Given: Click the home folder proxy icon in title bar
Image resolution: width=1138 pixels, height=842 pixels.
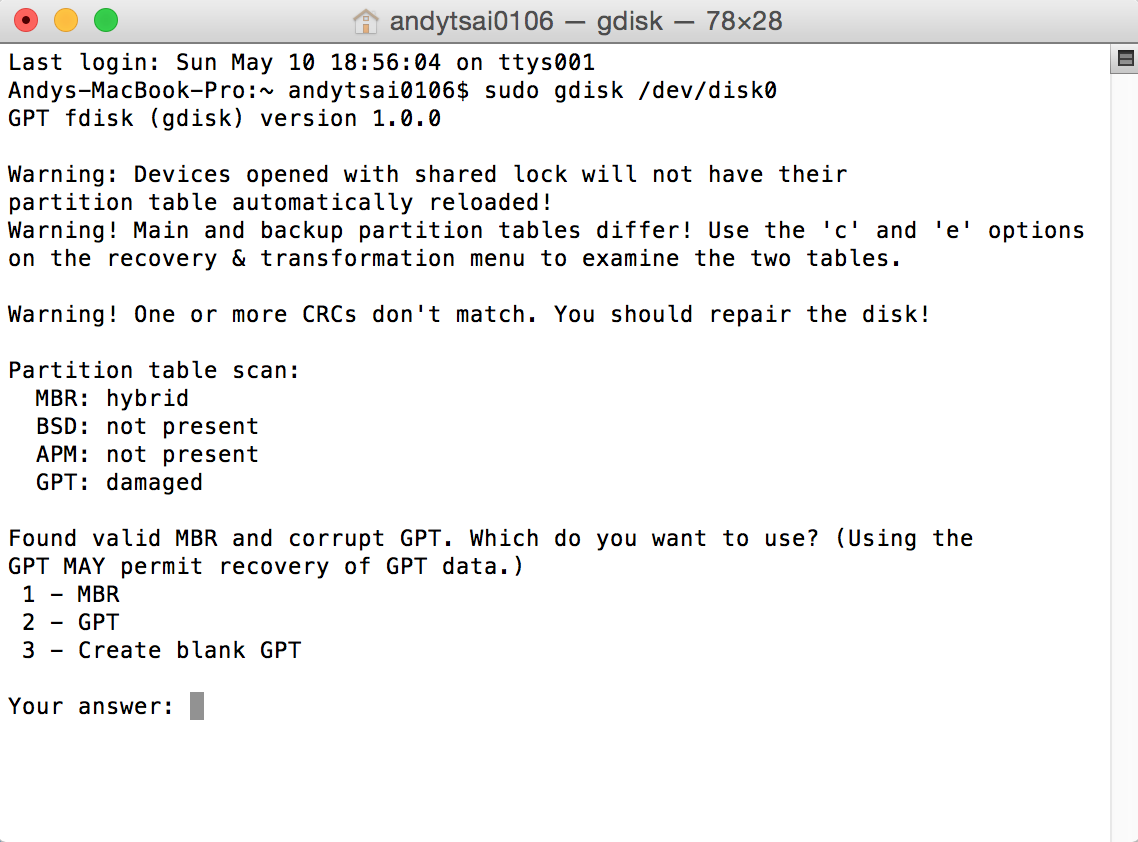Looking at the screenshot, I should [x=365, y=21].
